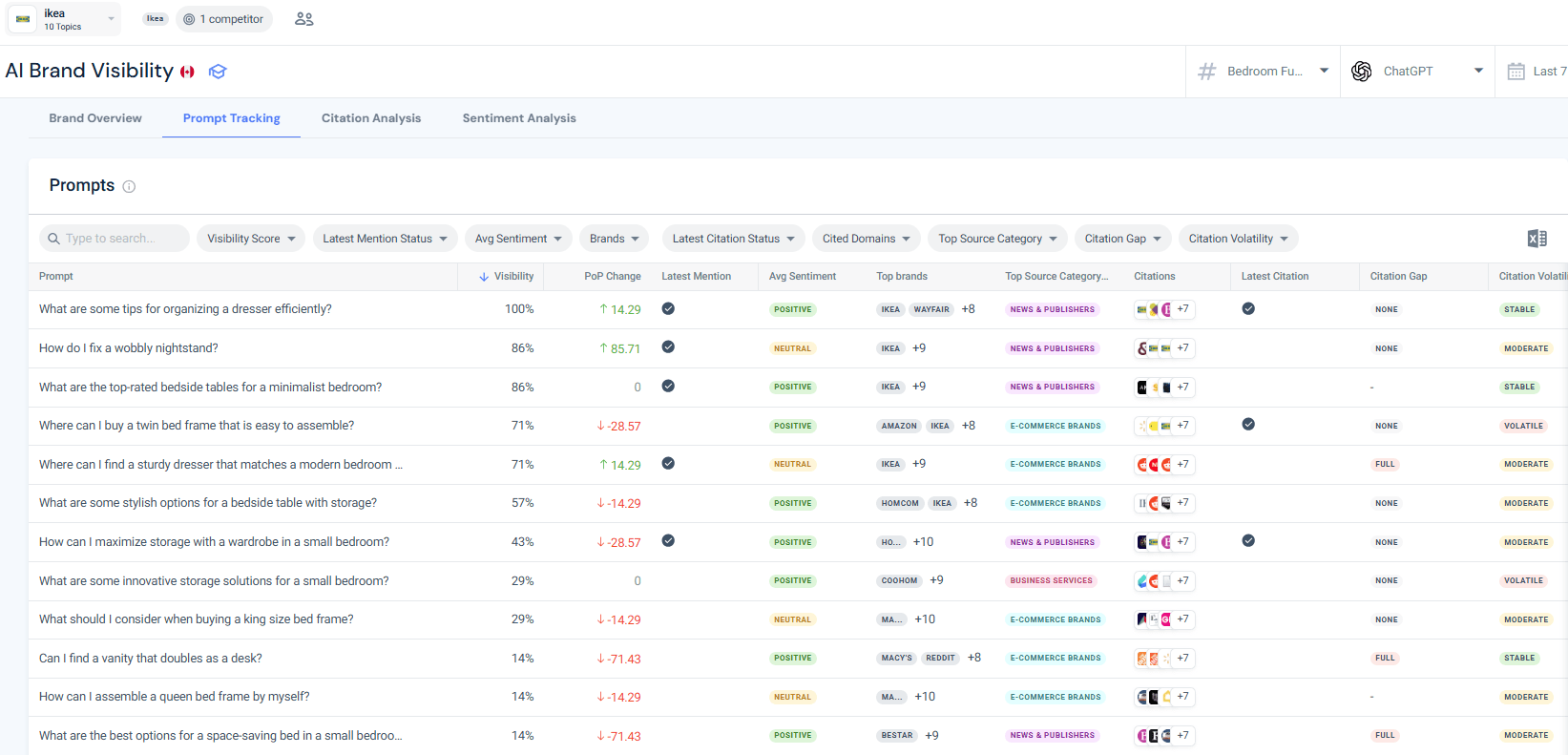Open citation icons in space-saving bed row
Image resolution: width=1568 pixels, height=755 pixels.
1164,736
